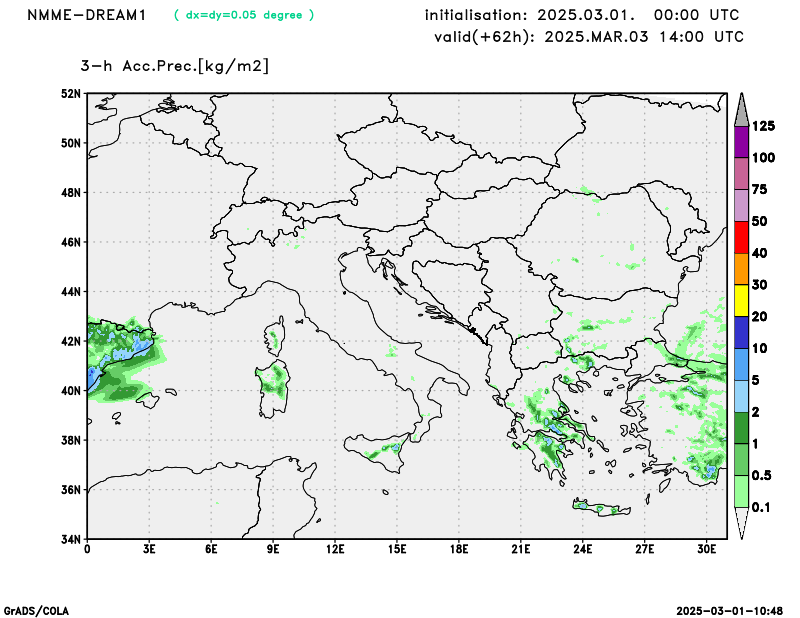The height and width of the screenshot is (618, 800).
Task: Click the 00:00 UTC initialisation time
Action: 696,15
